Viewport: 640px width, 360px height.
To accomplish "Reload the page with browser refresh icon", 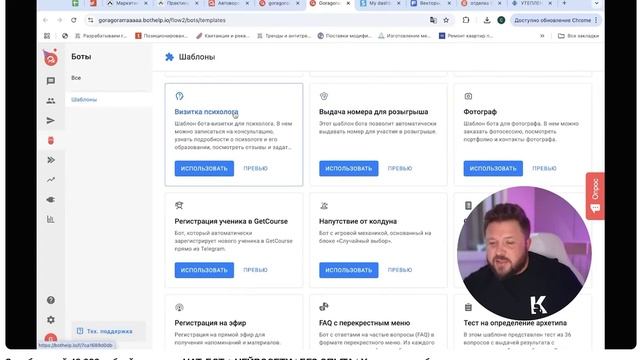I will coord(73,20).
